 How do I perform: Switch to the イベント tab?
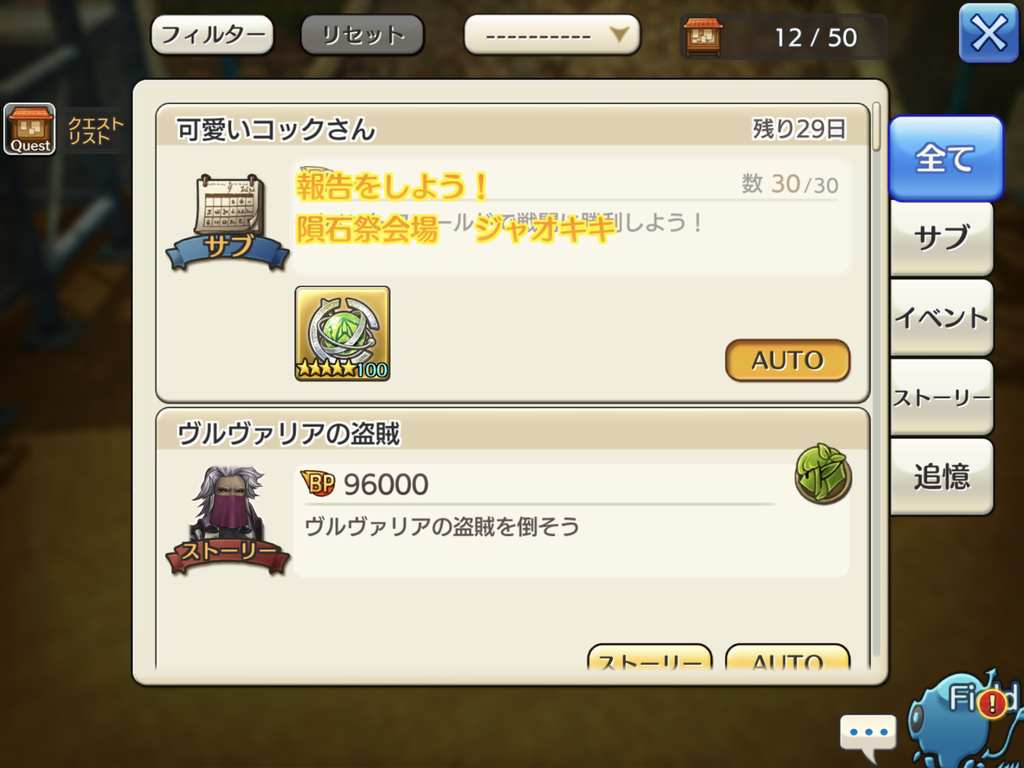(x=941, y=317)
